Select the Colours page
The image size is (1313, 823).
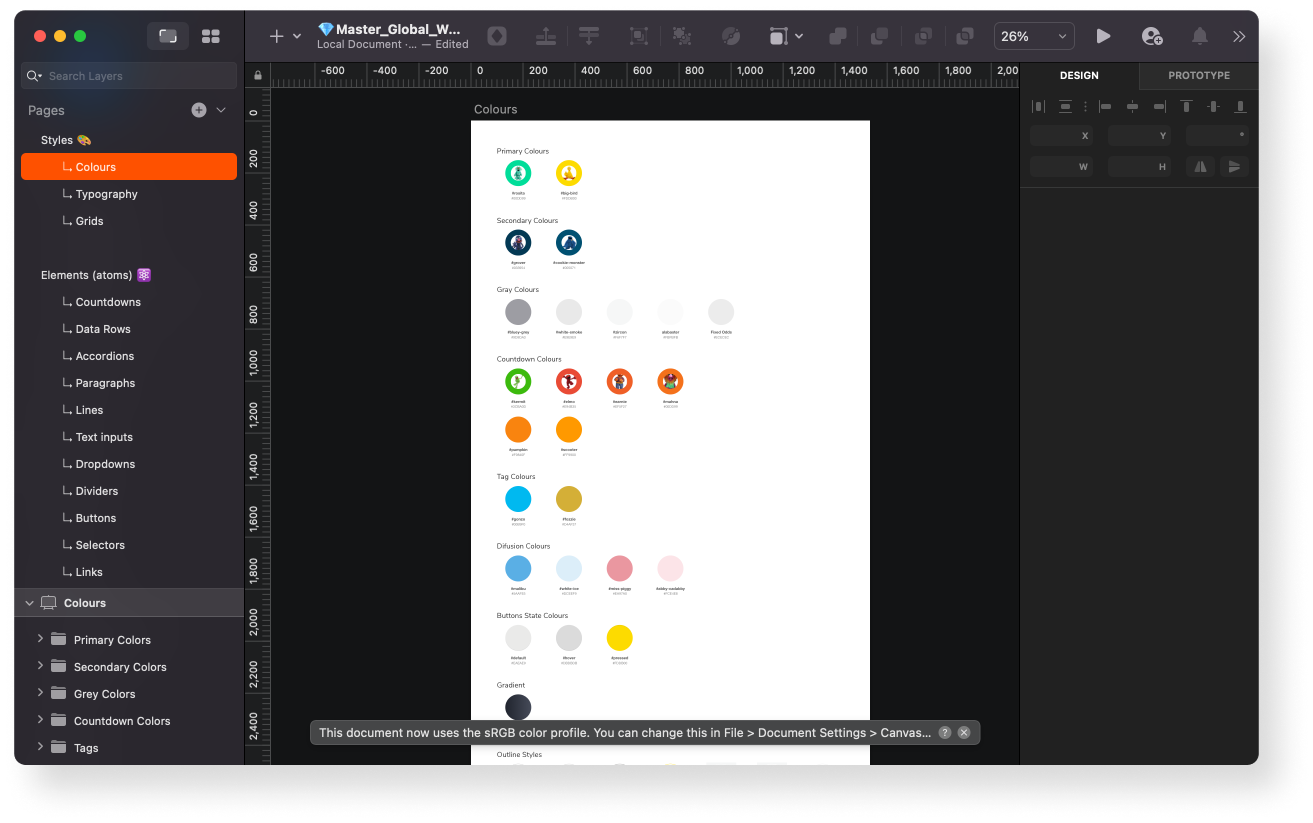pos(129,167)
